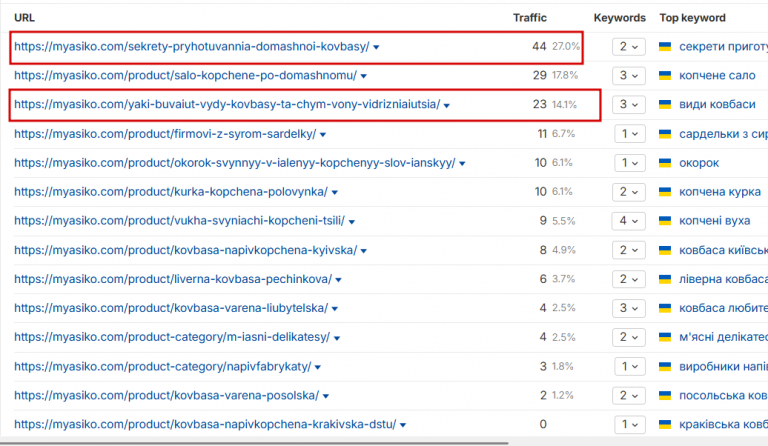Click top keyword 'види ковбаси'

click(x=717, y=104)
